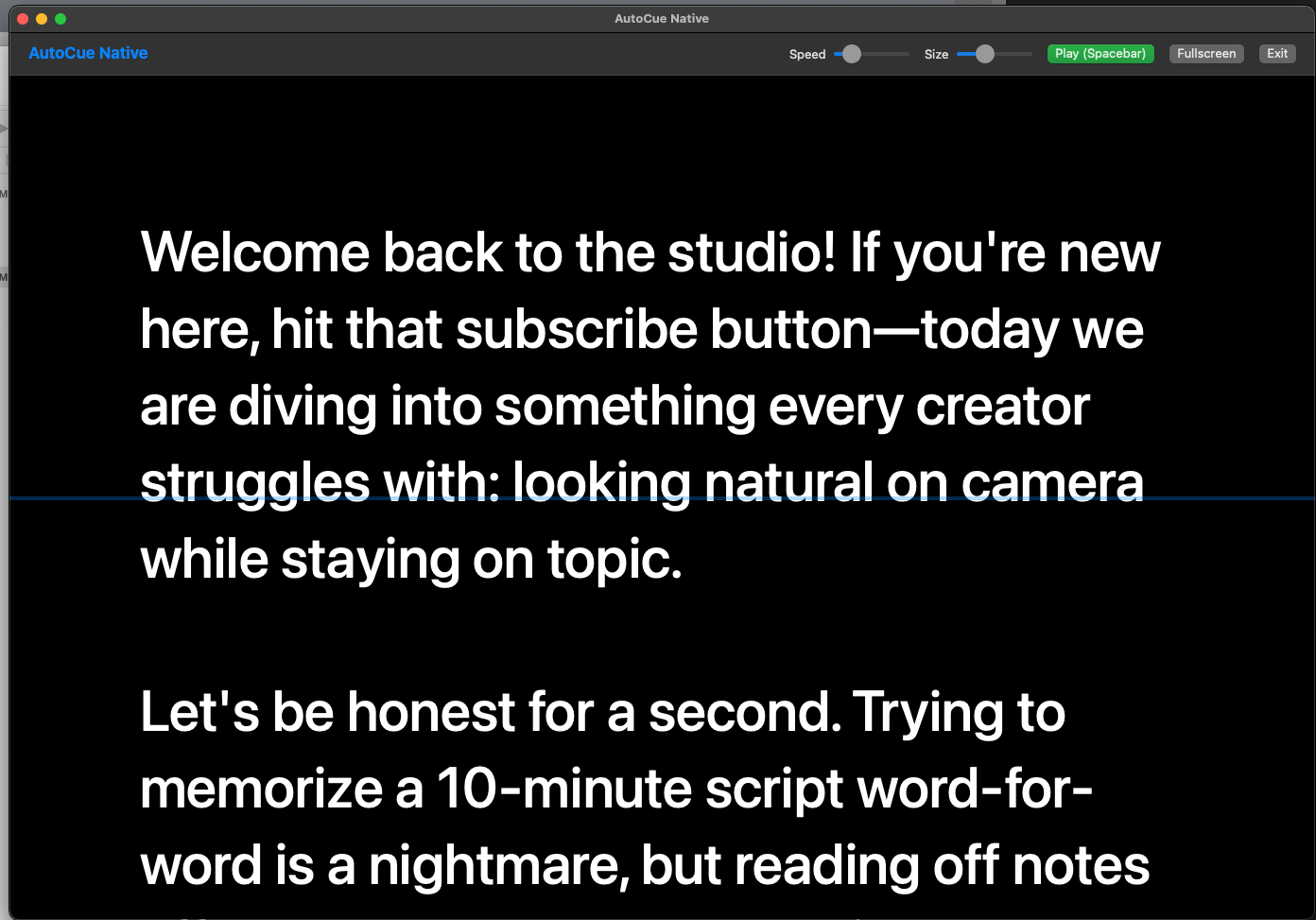Click the line "memorize a 10-minute script word-for-"
Image resolution: width=1316 pixels, height=920 pixels.
pyautogui.click(x=616, y=789)
